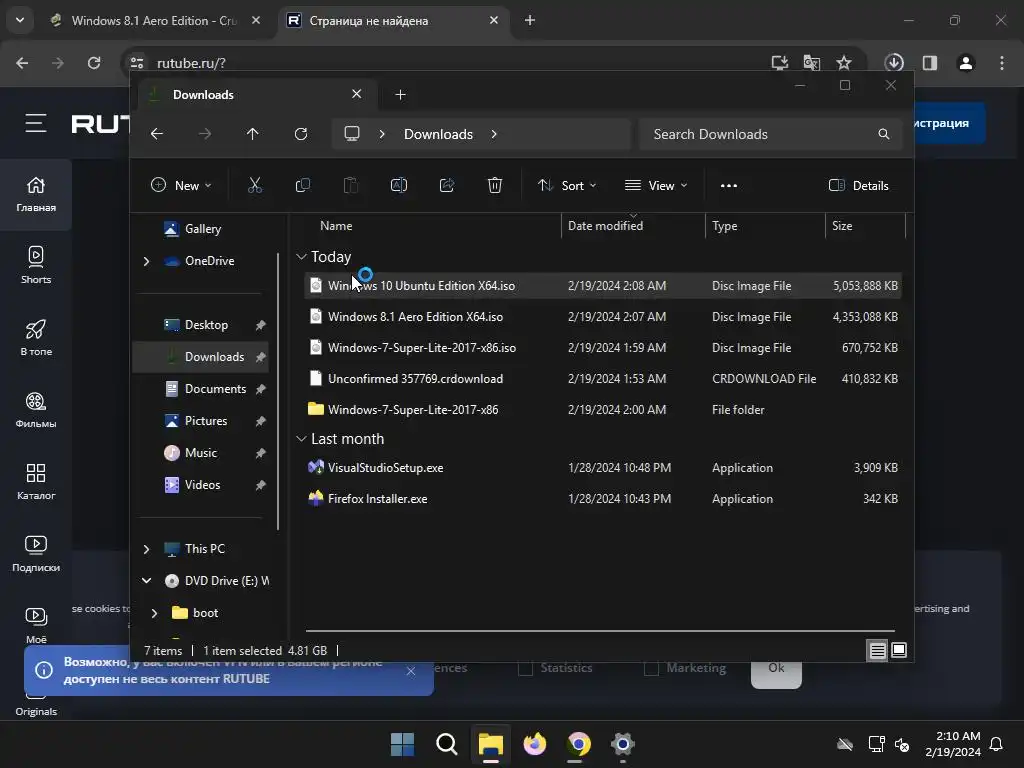Open Chrome tab search dropdown
Screen dimensions: 1024x768
pos(20,20)
